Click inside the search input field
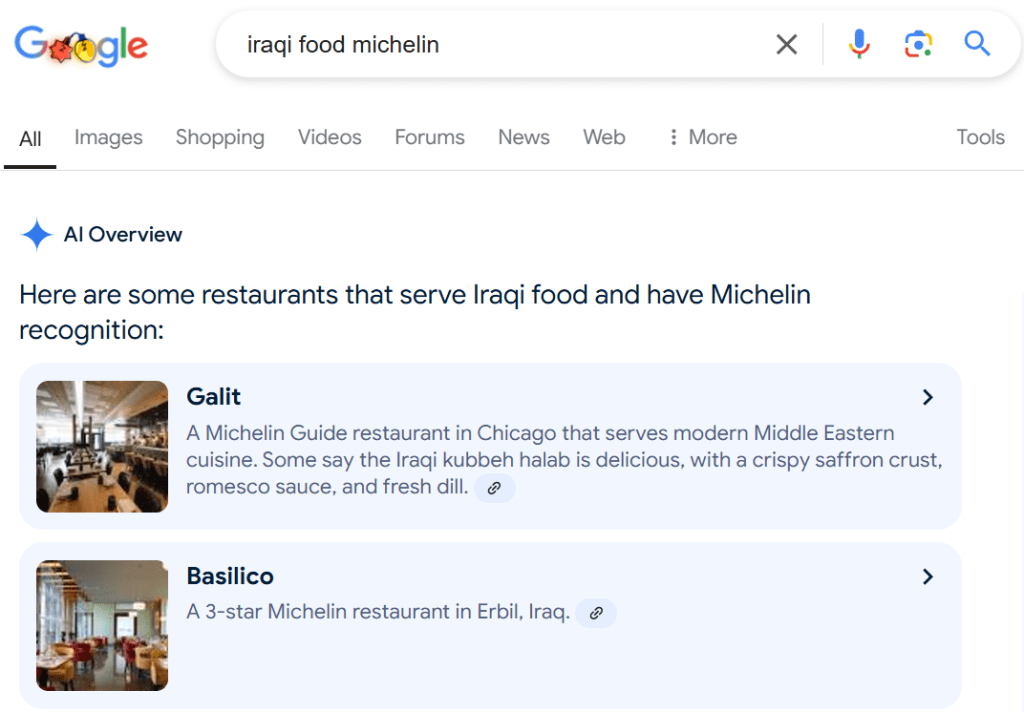Viewport: 1024px width, 712px height. click(500, 45)
